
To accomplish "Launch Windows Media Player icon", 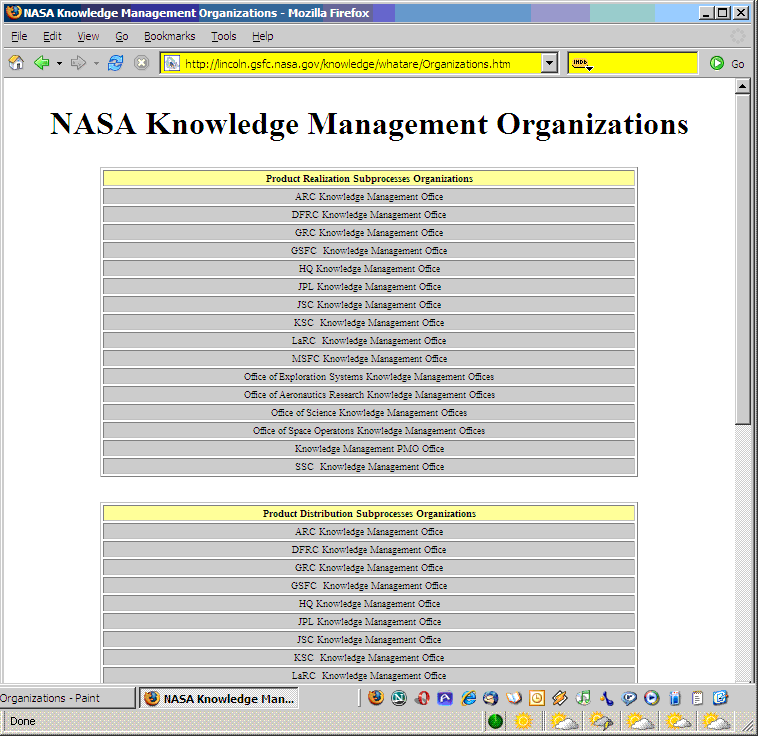I will tap(652, 698).
